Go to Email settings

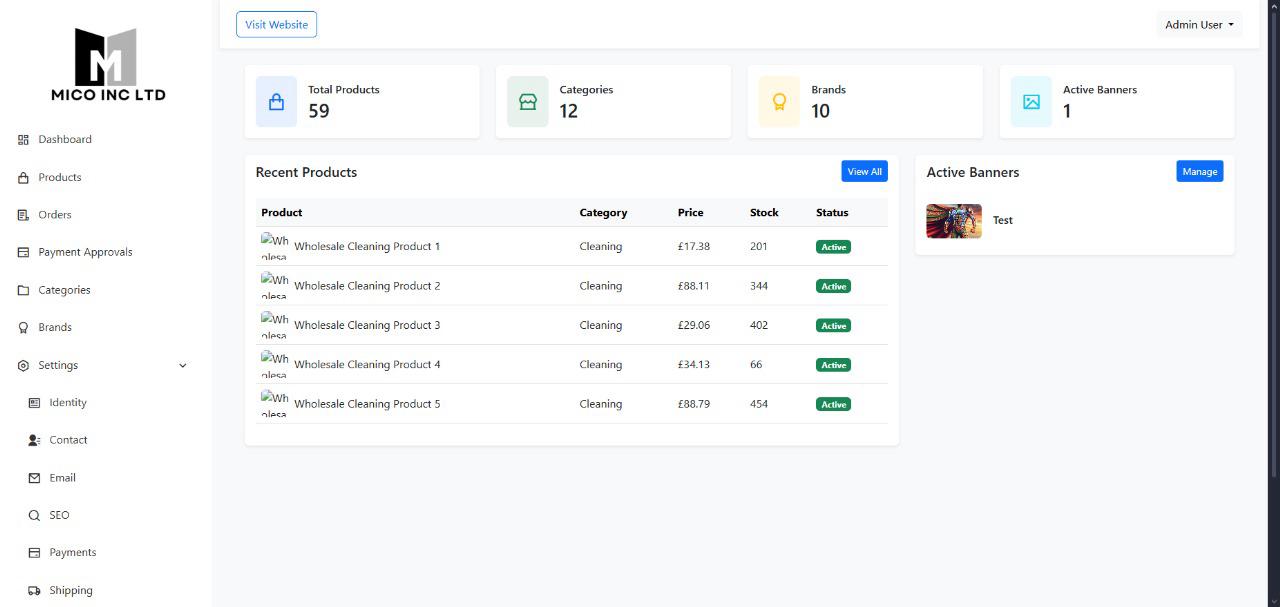(x=62, y=478)
